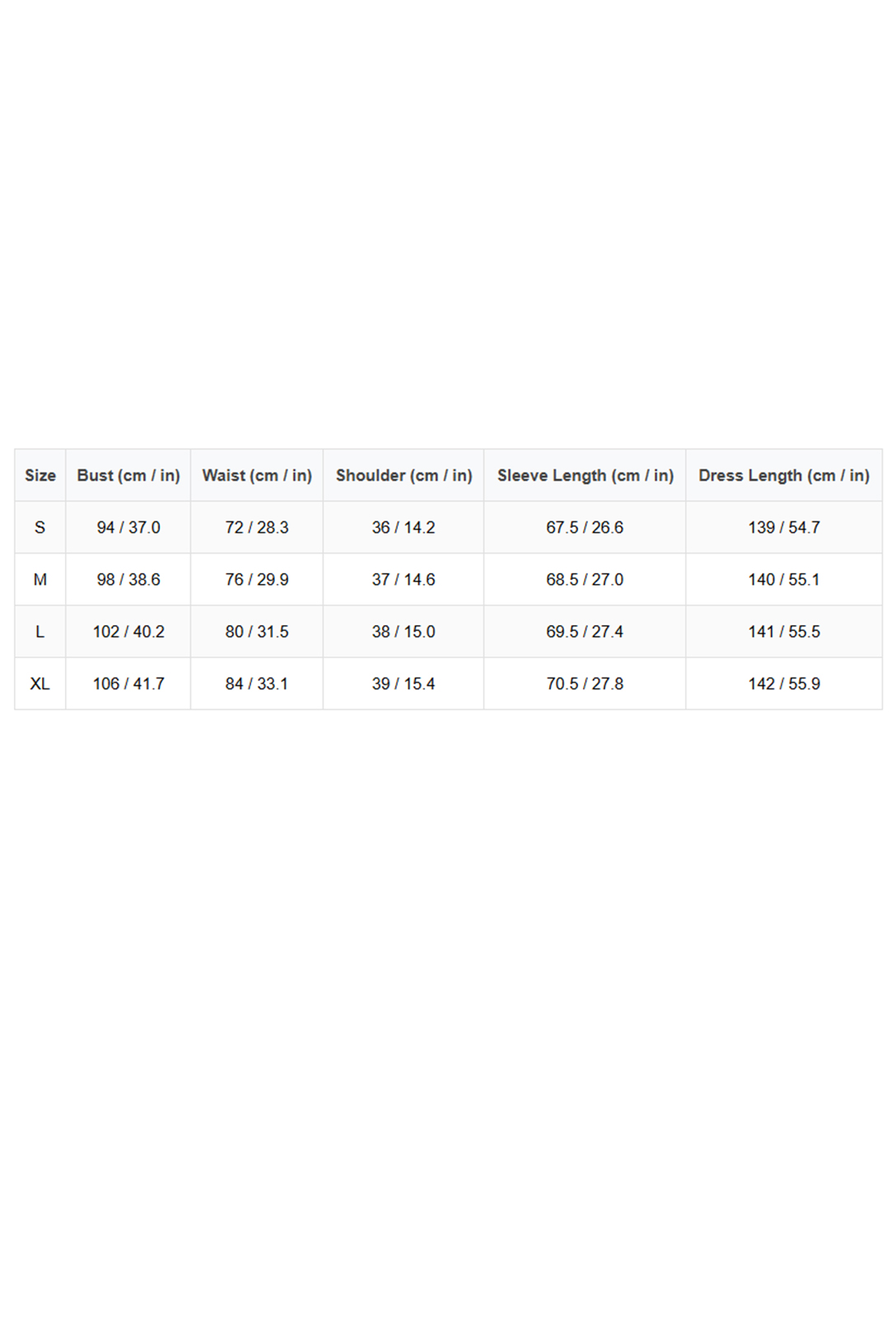Screen dimensions: 896x1344
Task: Click the 38 / 15.0 shoulder cell
Action: (404, 632)
